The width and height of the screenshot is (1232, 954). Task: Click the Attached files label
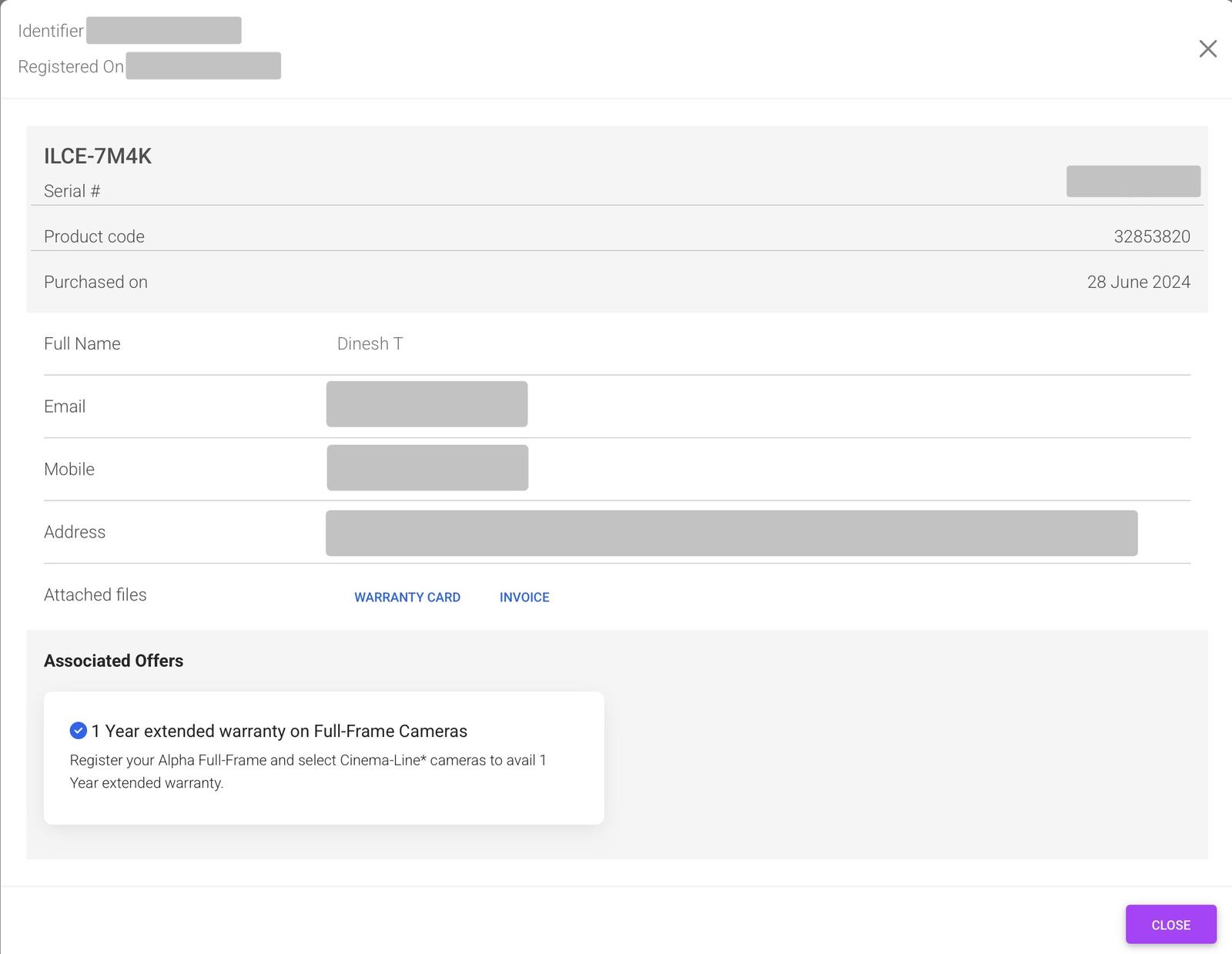95,594
